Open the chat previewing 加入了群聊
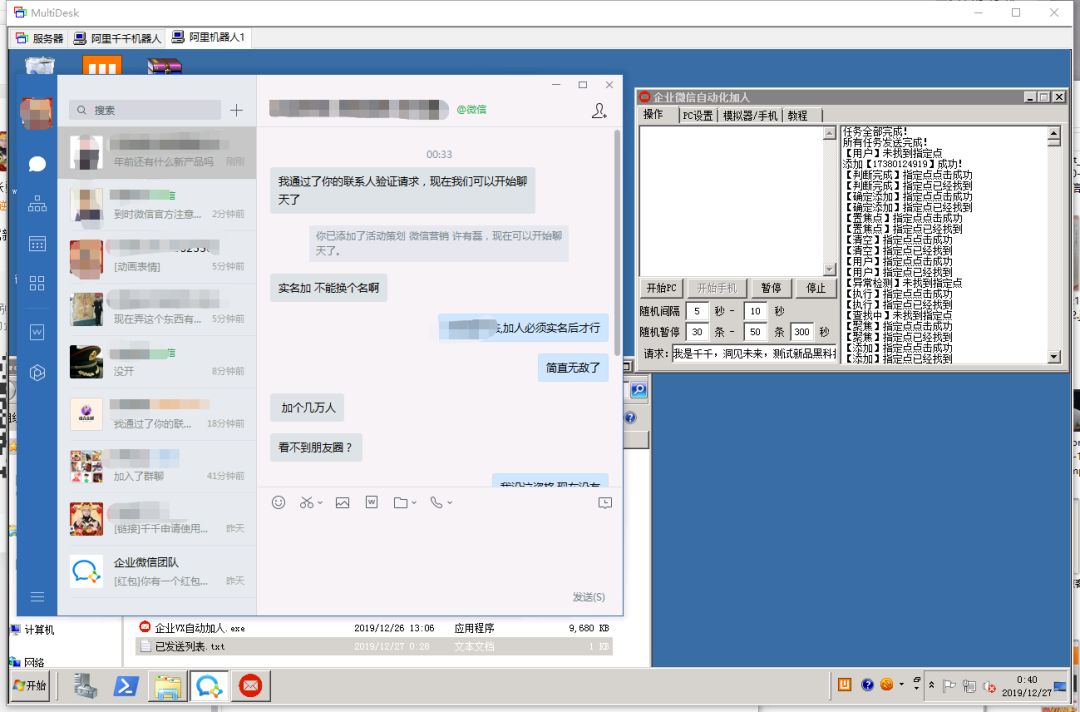Screen dimensions: 1080x712 point(157,467)
